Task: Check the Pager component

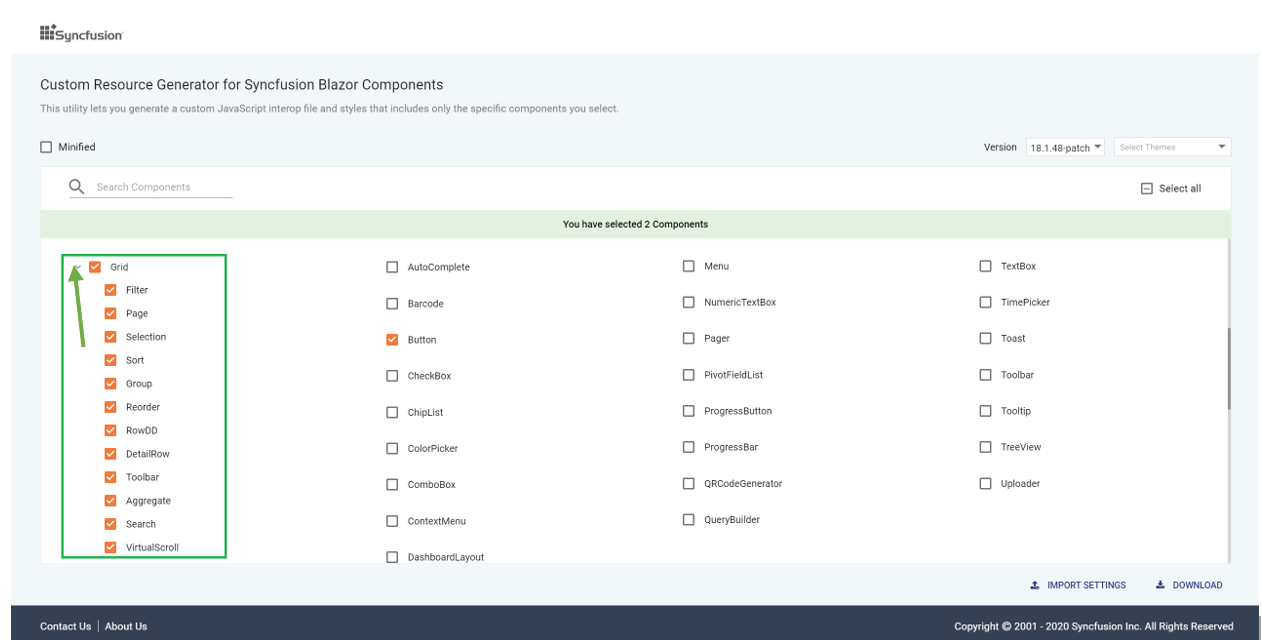Action: [689, 338]
